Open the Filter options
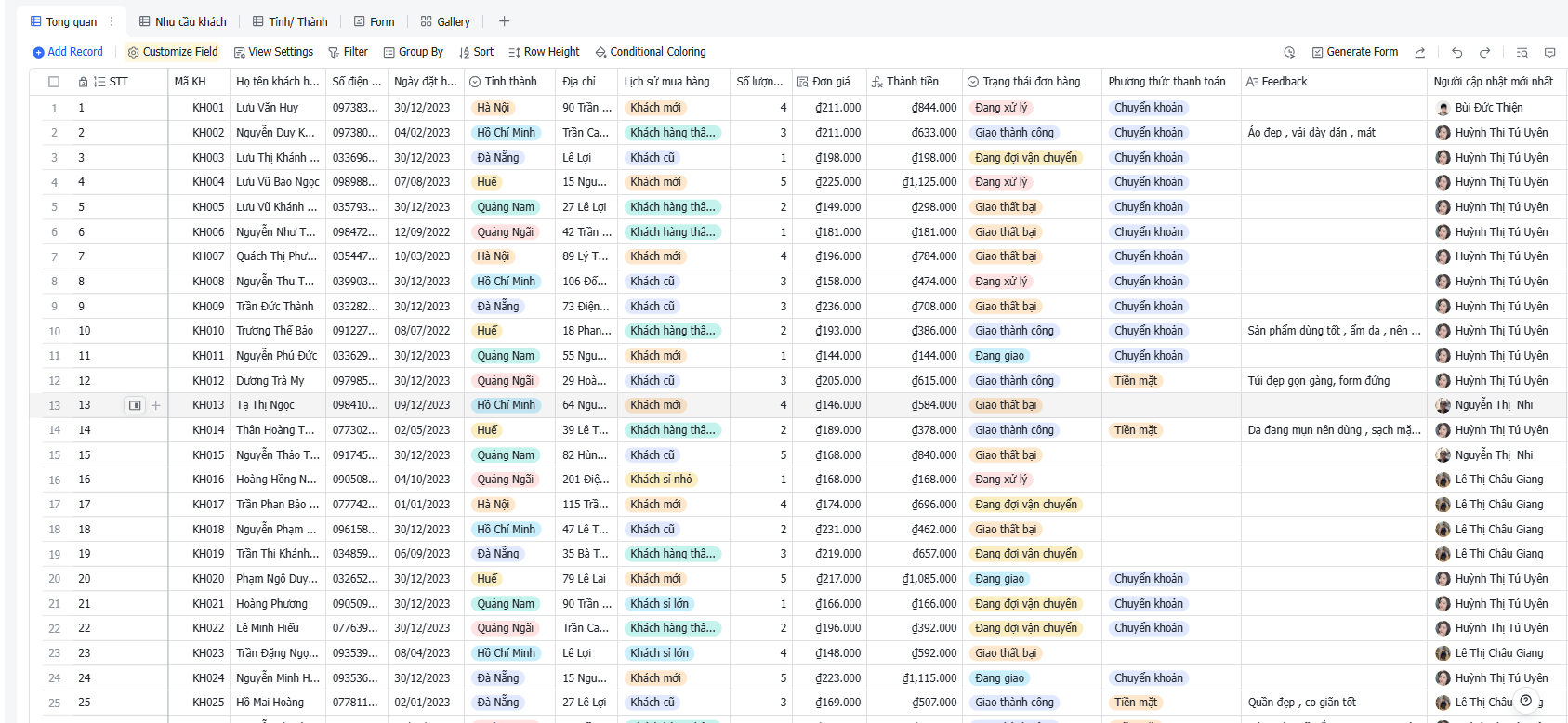1568x723 pixels. click(348, 52)
